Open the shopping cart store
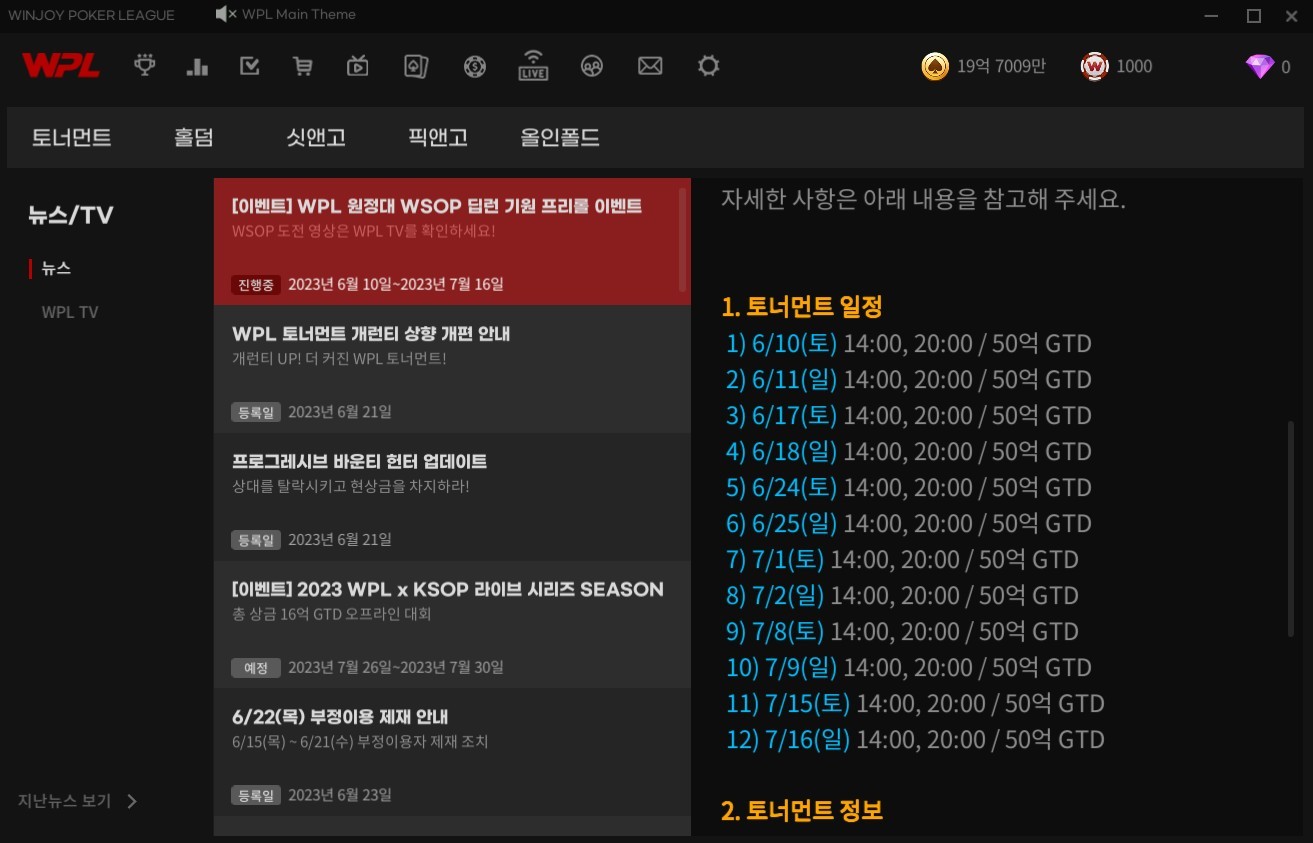This screenshot has height=843, width=1313. click(x=302, y=66)
